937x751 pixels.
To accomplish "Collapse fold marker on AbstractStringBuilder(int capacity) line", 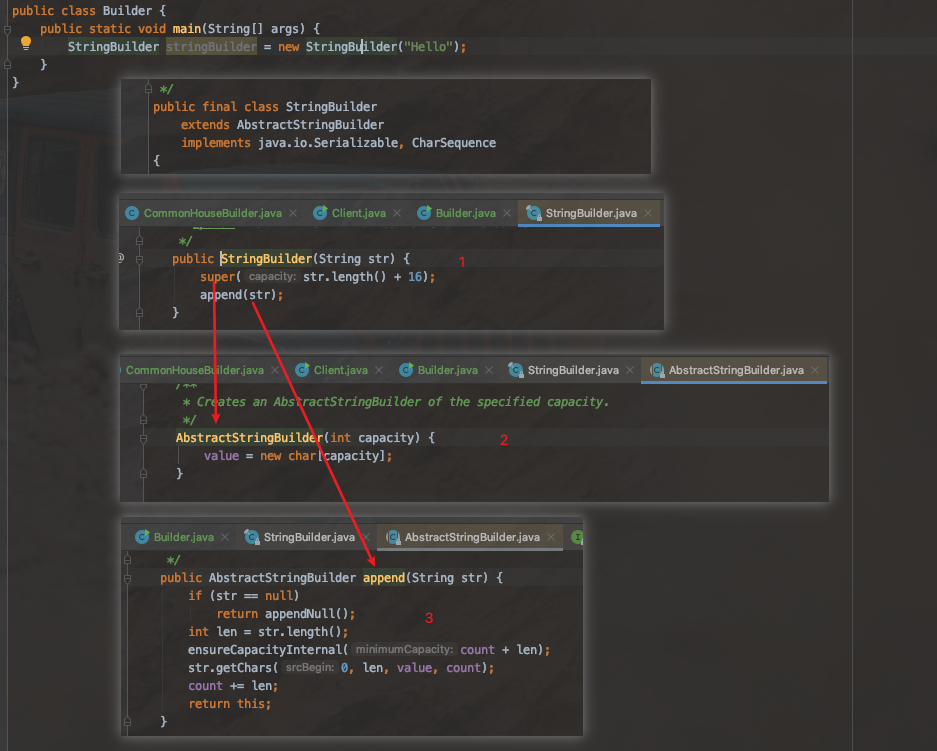I will pyautogui.click(x=143, y=439).
